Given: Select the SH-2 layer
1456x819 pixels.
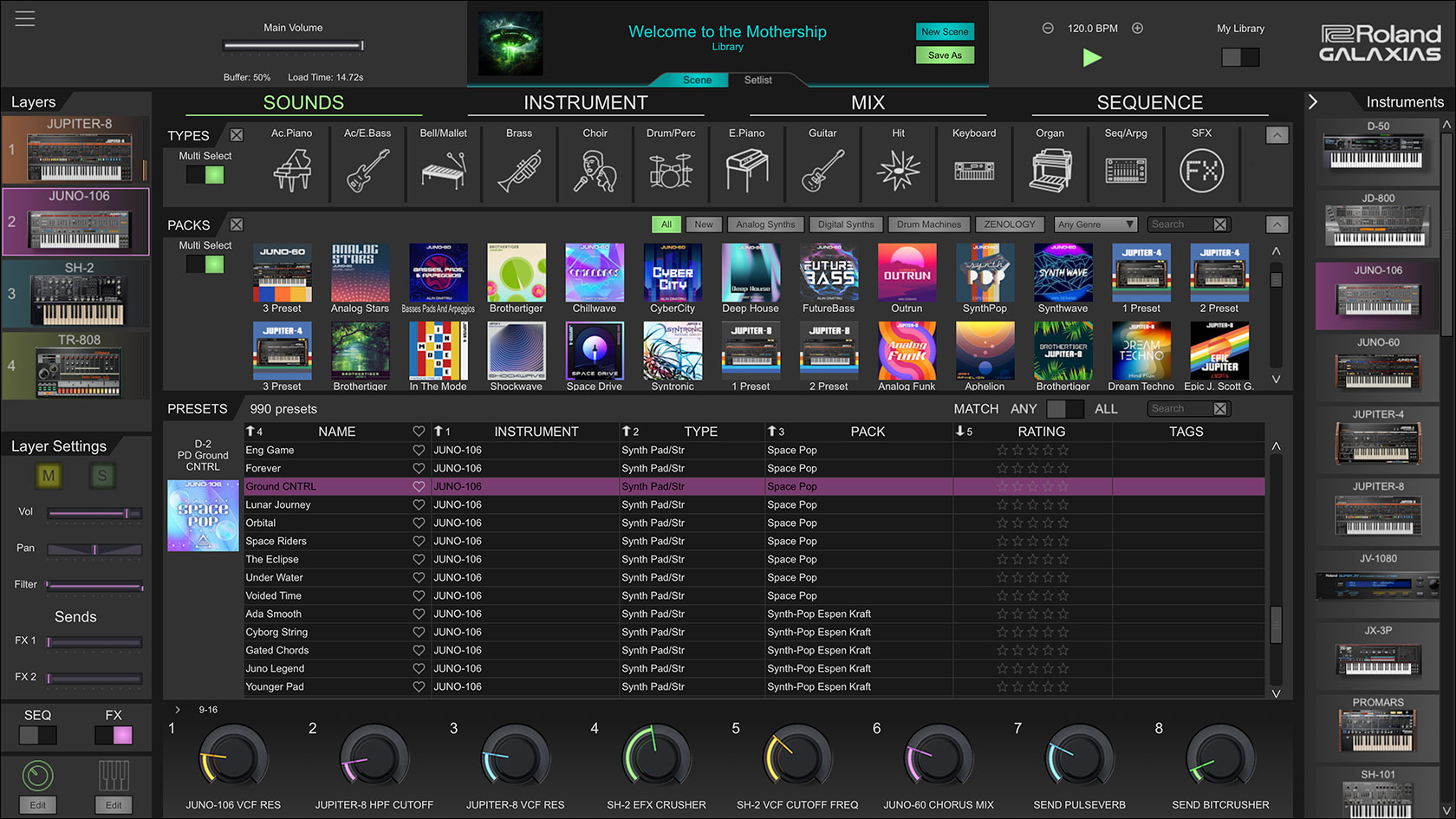Looking at the screenshot, I should click(x=76, y=294).
